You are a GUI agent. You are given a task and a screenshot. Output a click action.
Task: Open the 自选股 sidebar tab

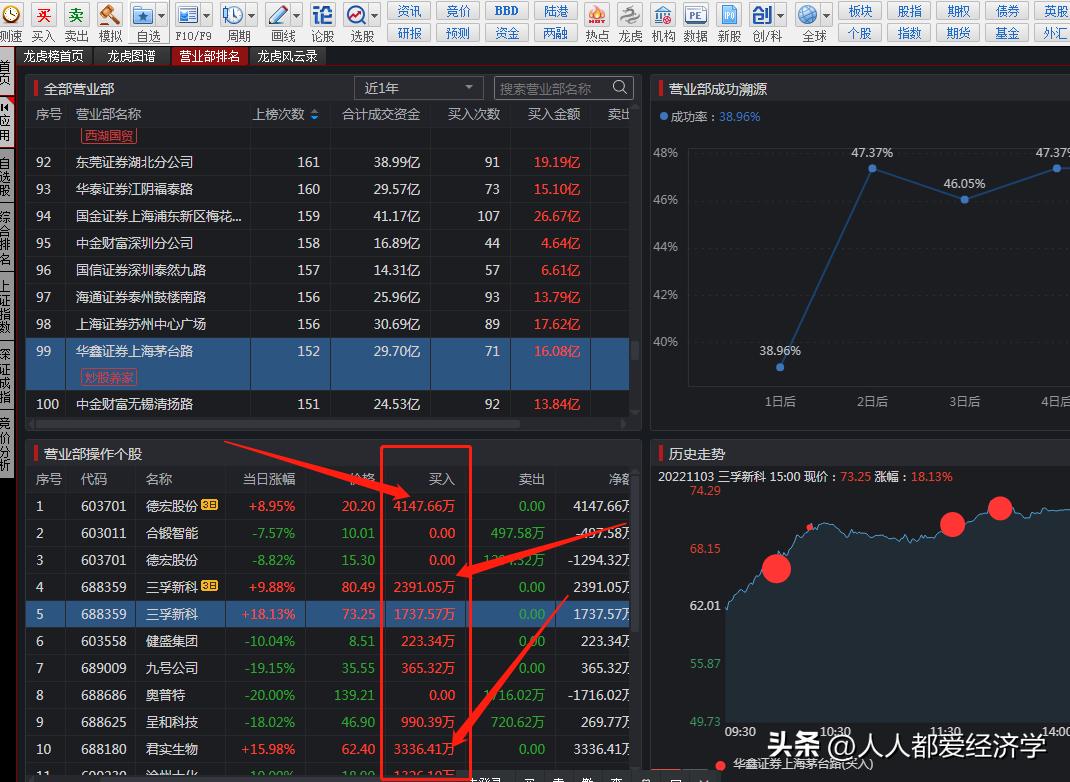coord(6,176)
